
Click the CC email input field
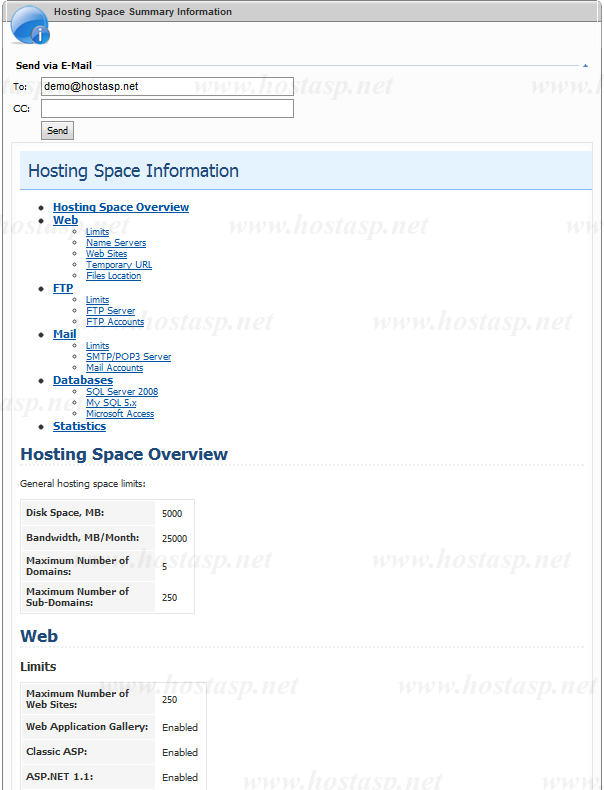pyautogui.click(x=167, y=108)
